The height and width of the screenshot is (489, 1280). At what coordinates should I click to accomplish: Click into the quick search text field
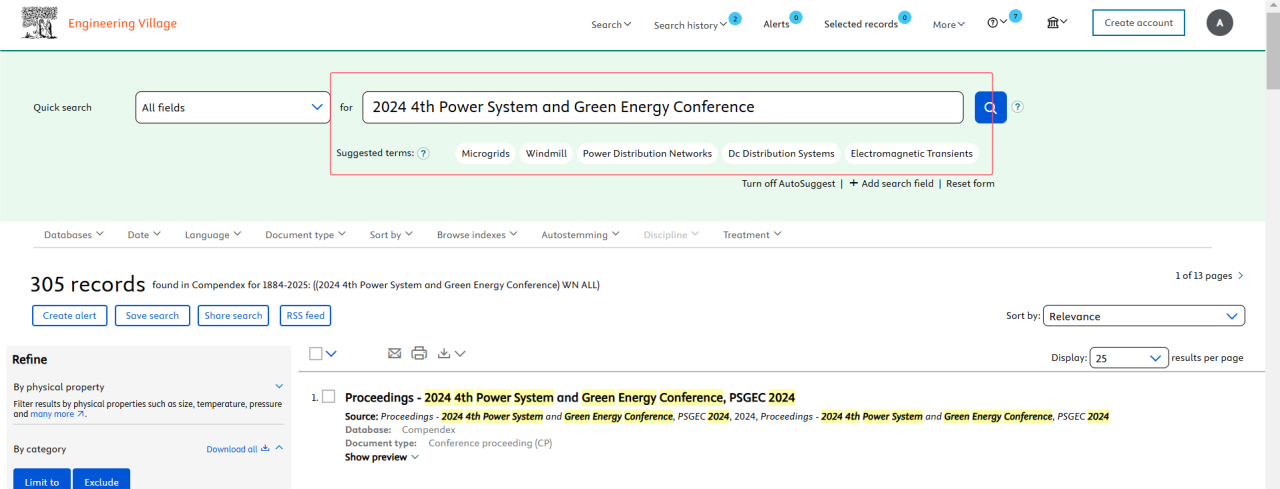(663, 107)
